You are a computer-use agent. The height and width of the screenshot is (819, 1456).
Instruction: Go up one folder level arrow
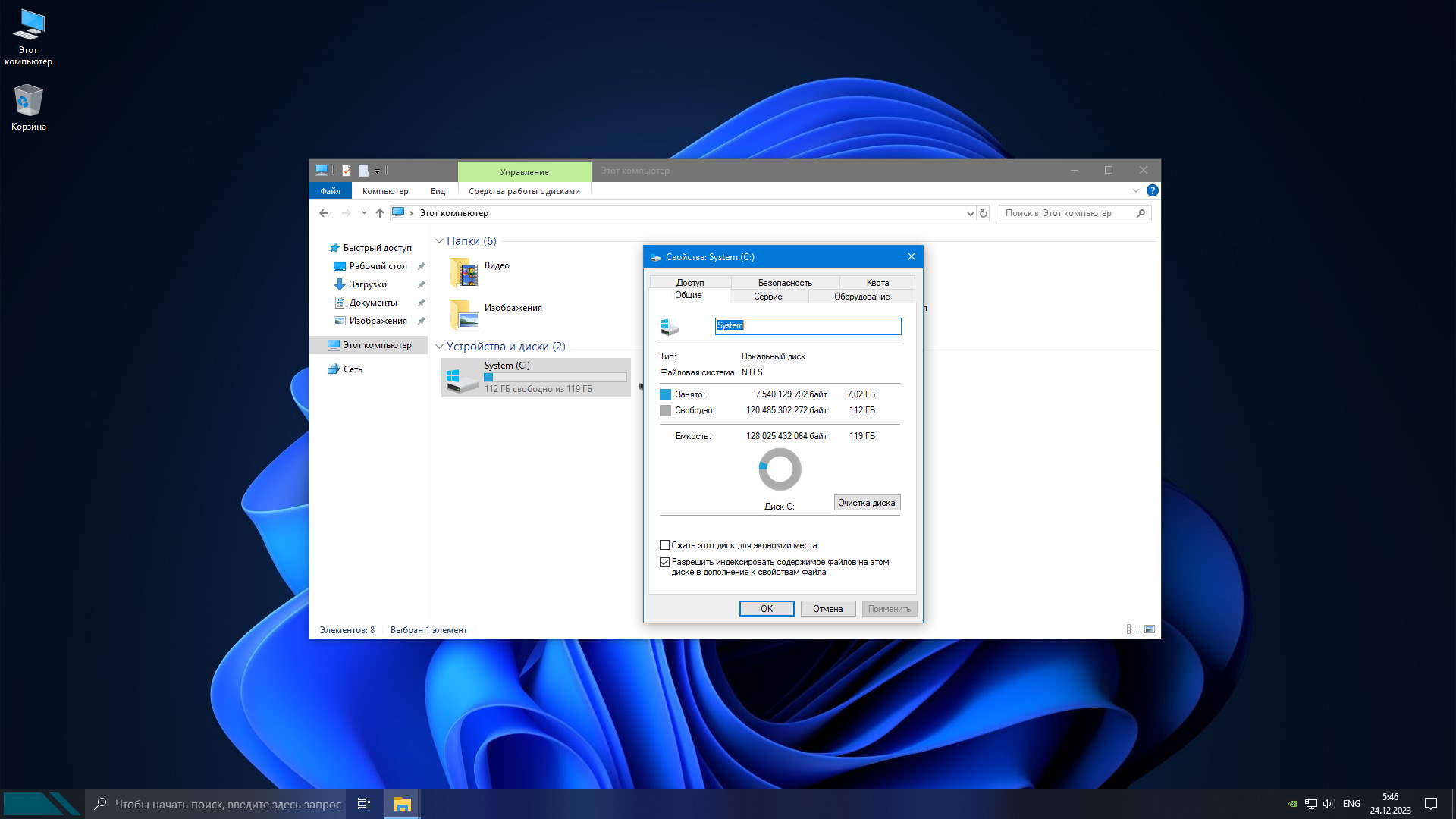tap(380, 213)
